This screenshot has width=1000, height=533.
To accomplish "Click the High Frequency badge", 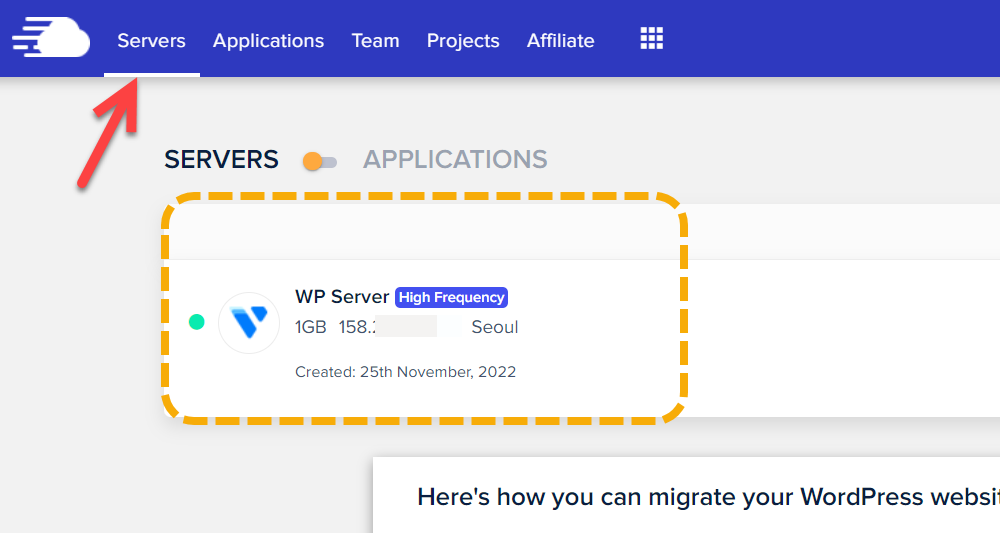I will [x=452, y=297].
